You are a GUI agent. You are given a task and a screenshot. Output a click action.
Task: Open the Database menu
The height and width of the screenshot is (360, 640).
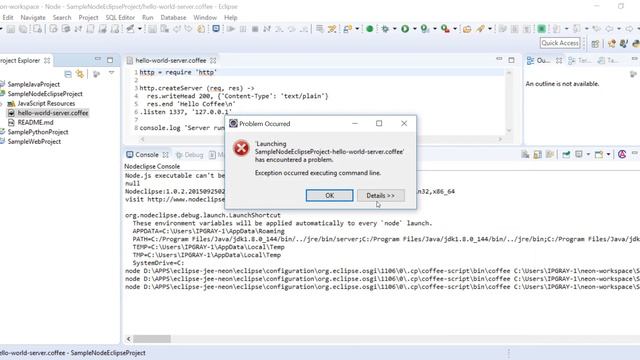click(x=173, y=18)
